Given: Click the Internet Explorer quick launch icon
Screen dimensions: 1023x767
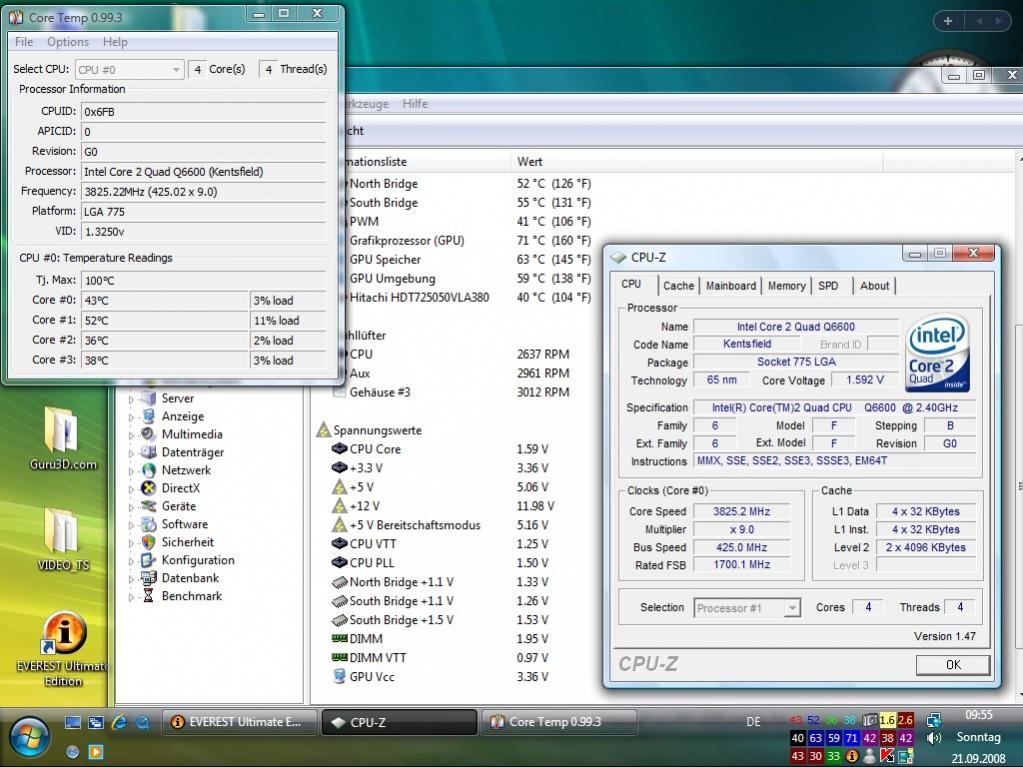Looking at the screenshot, I should (119, 722).
